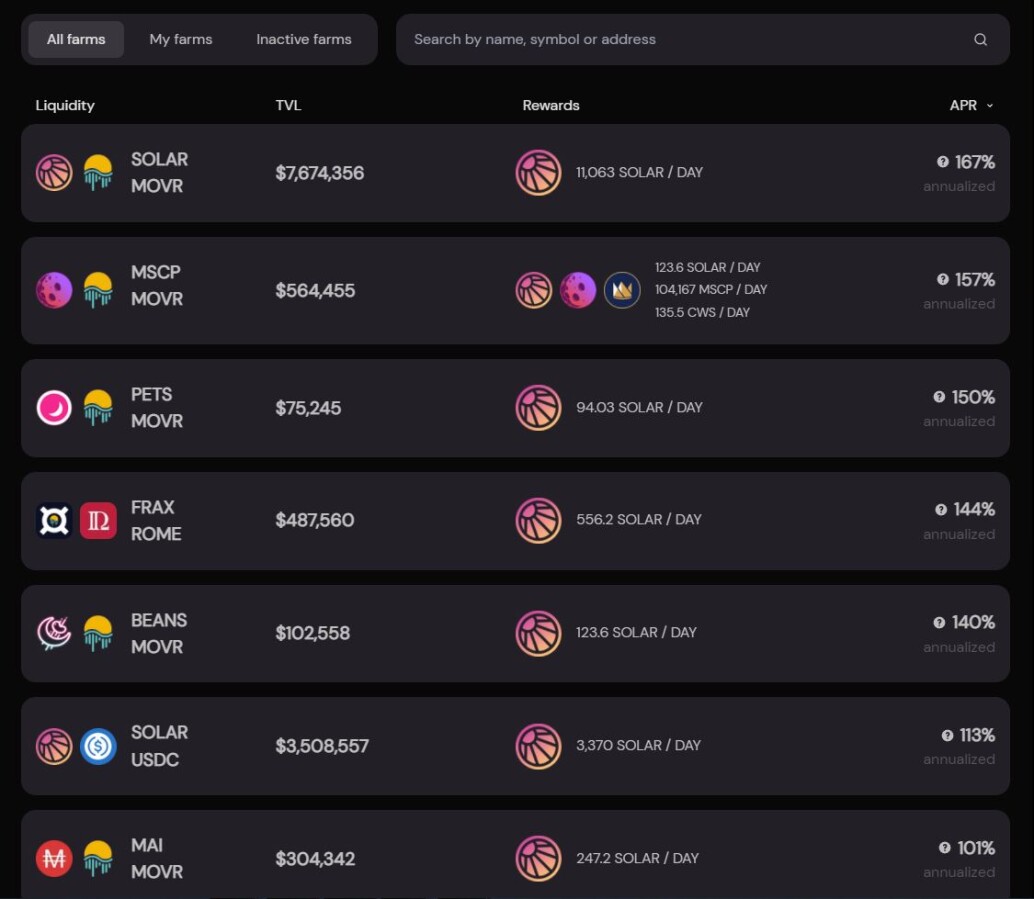Sort farms by the APR dropdown arrow

989,106
